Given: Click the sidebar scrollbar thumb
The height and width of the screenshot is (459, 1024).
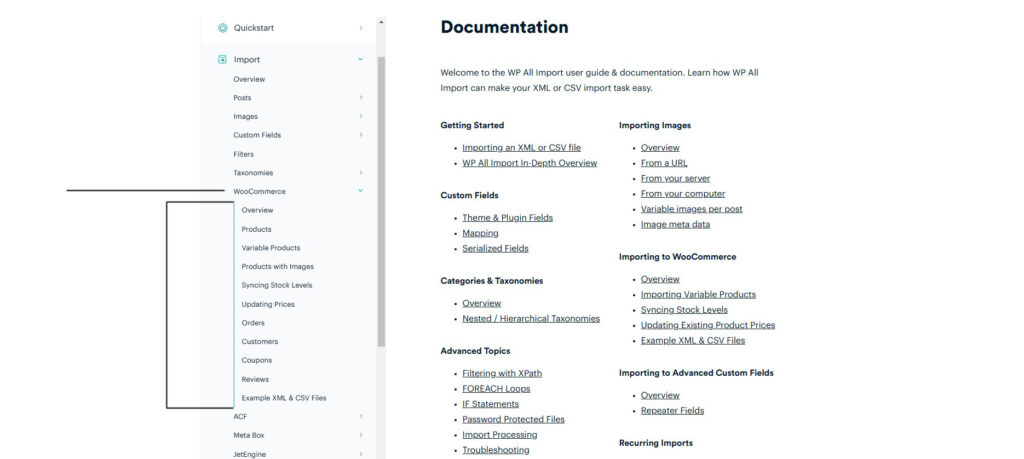Looking at the screenshot, I should pos(381,201).
